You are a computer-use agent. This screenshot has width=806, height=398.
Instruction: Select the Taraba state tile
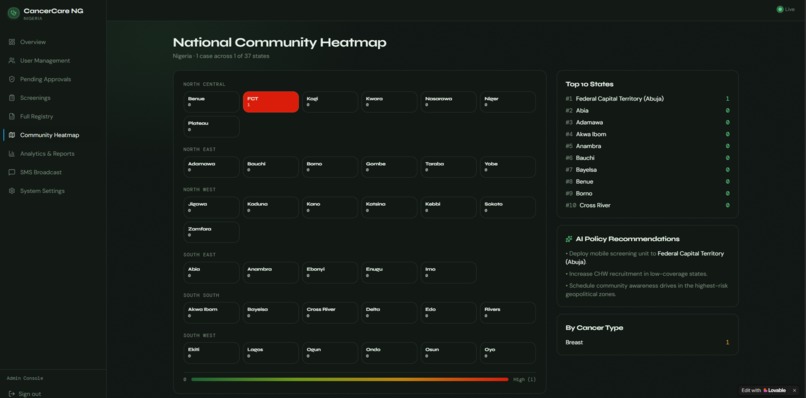point(449,167)
